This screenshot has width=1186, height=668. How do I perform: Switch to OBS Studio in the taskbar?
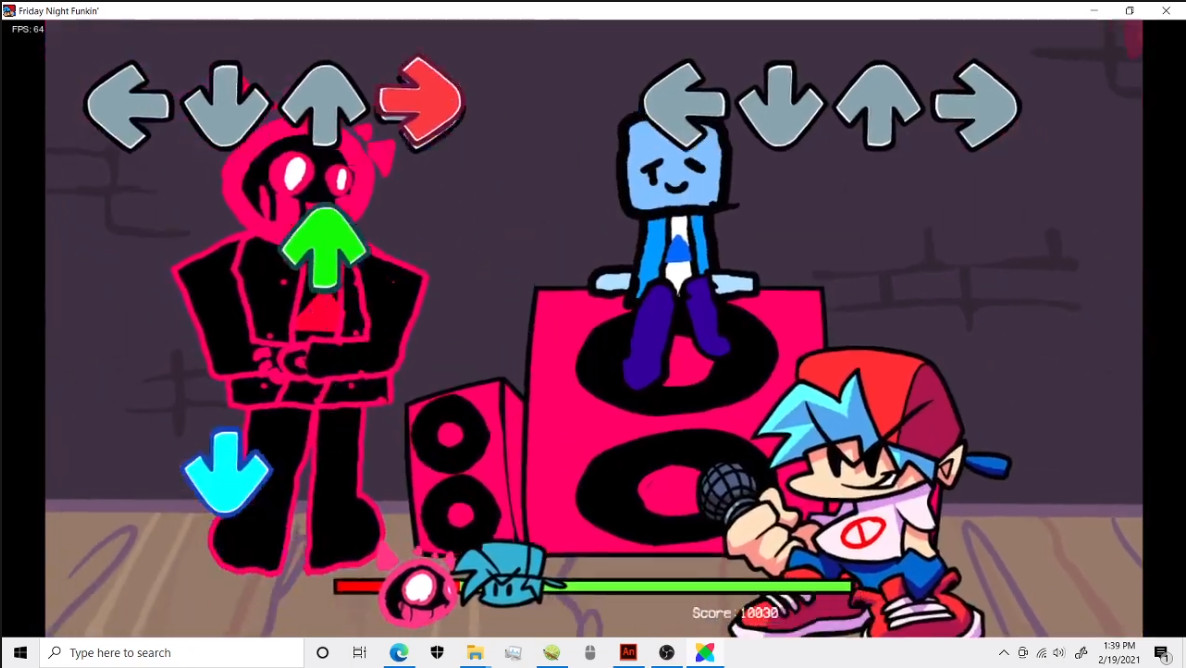coord(666,652)
